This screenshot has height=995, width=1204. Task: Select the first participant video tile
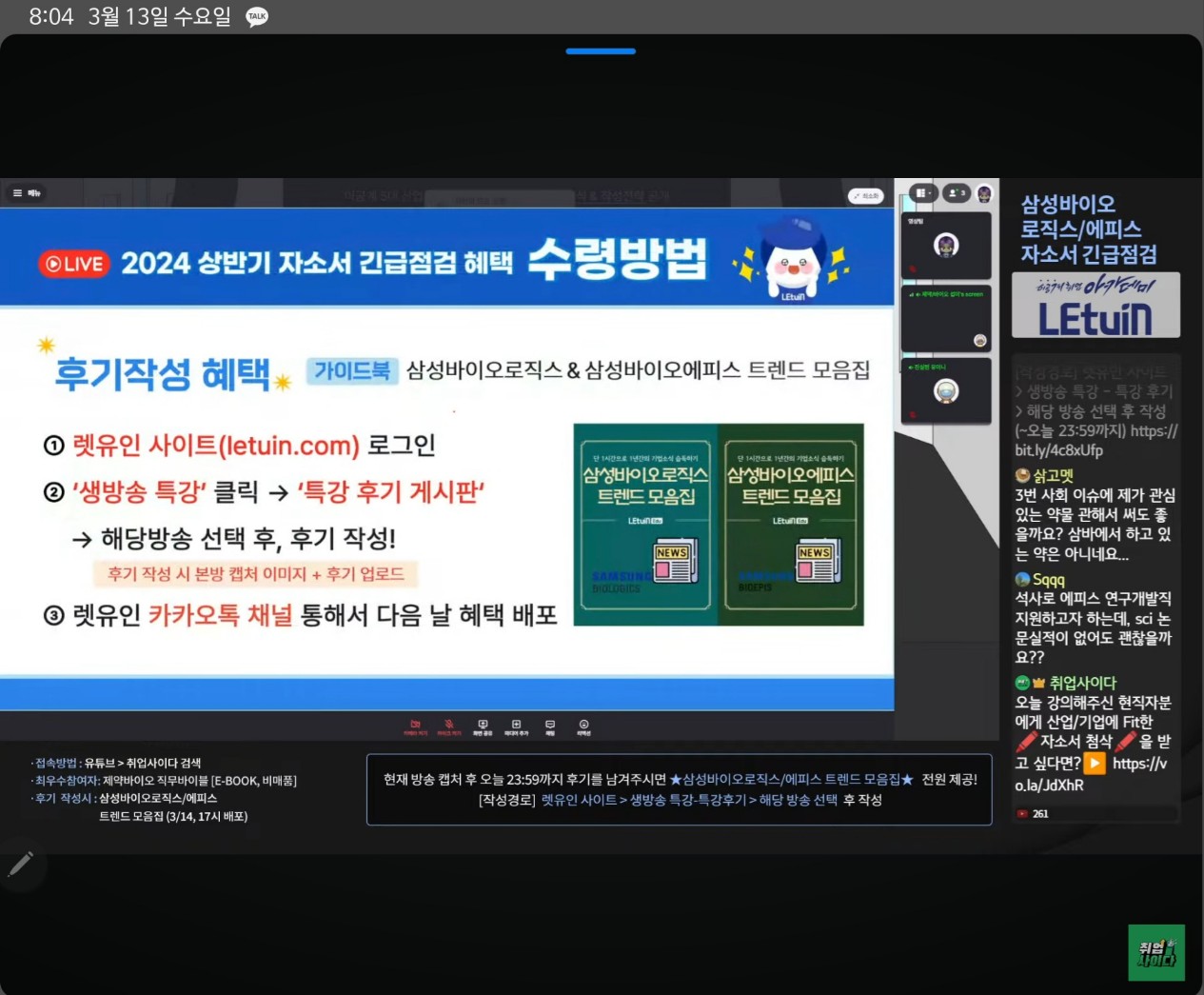[946, 246]
